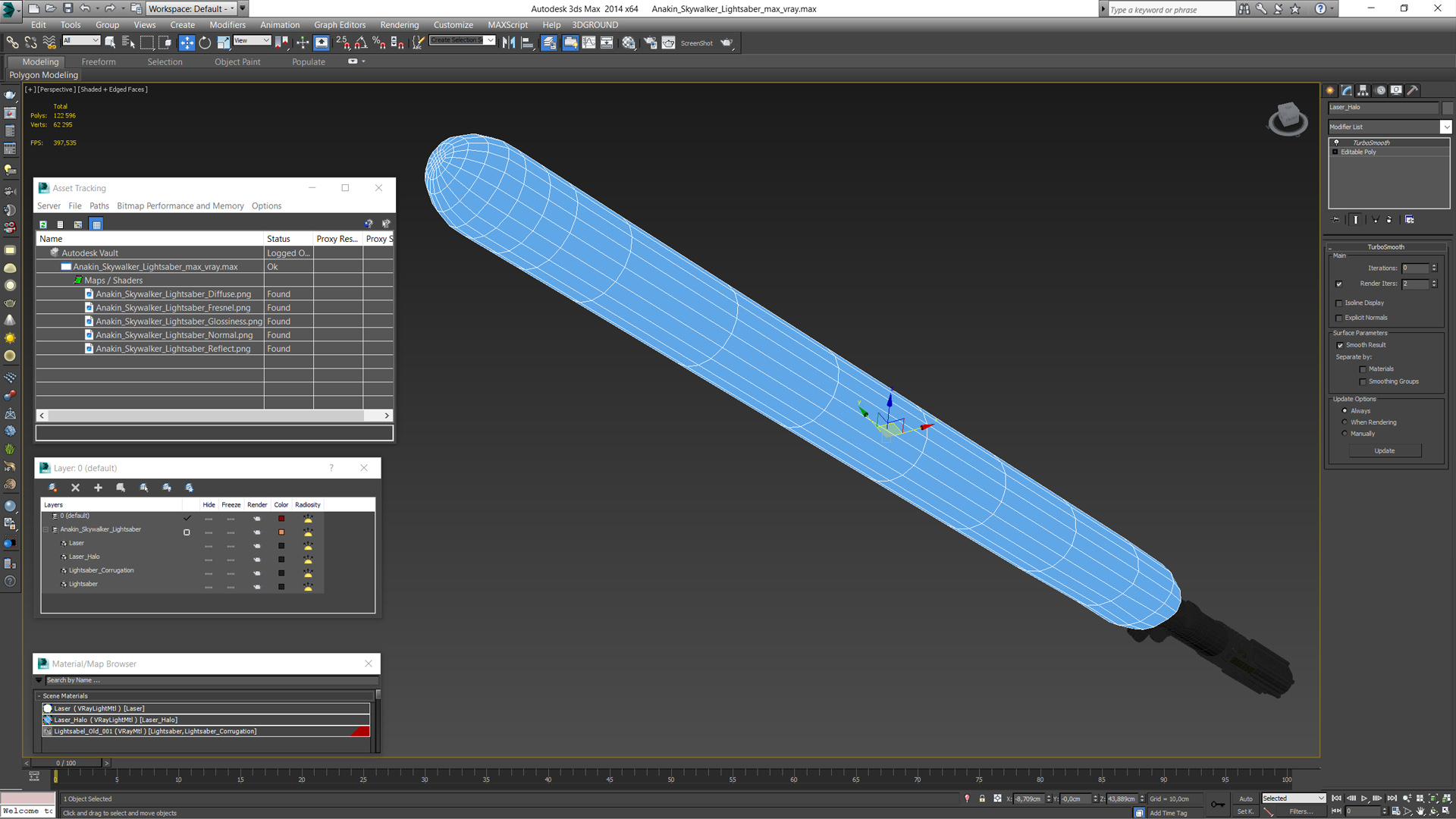Activate the Select and Rotate tool
1456x819 pixels.
click(205, 43)
